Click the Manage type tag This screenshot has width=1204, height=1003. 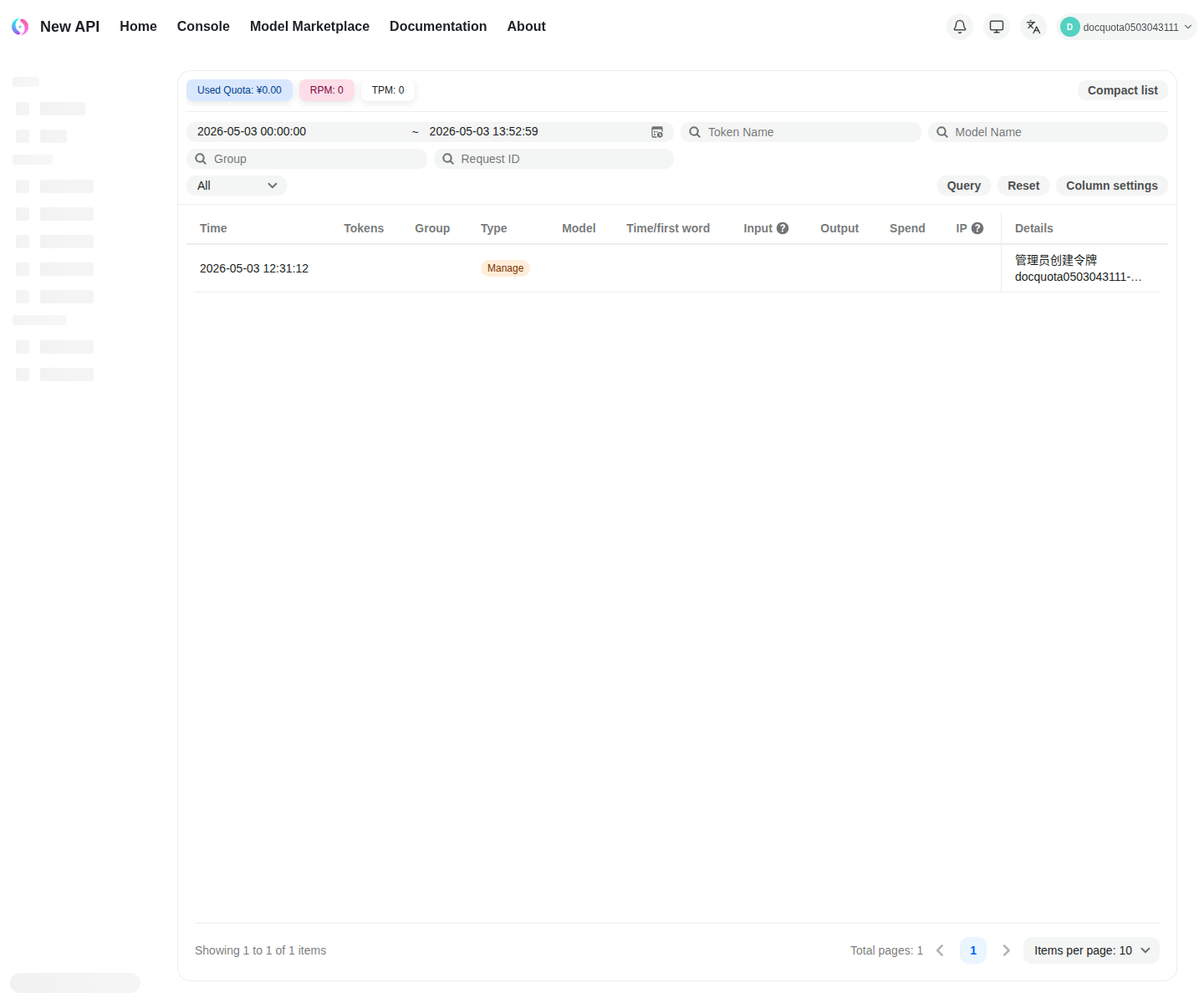[505, 268]
